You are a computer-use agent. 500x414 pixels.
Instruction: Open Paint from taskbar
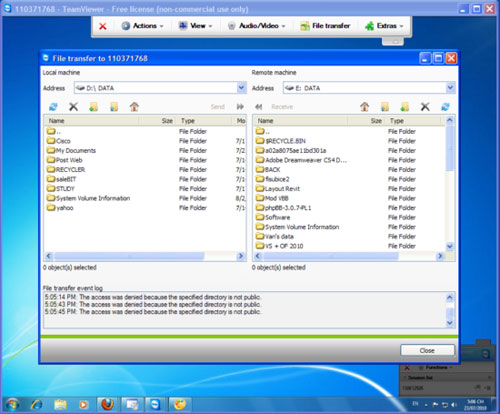[180, 405]
